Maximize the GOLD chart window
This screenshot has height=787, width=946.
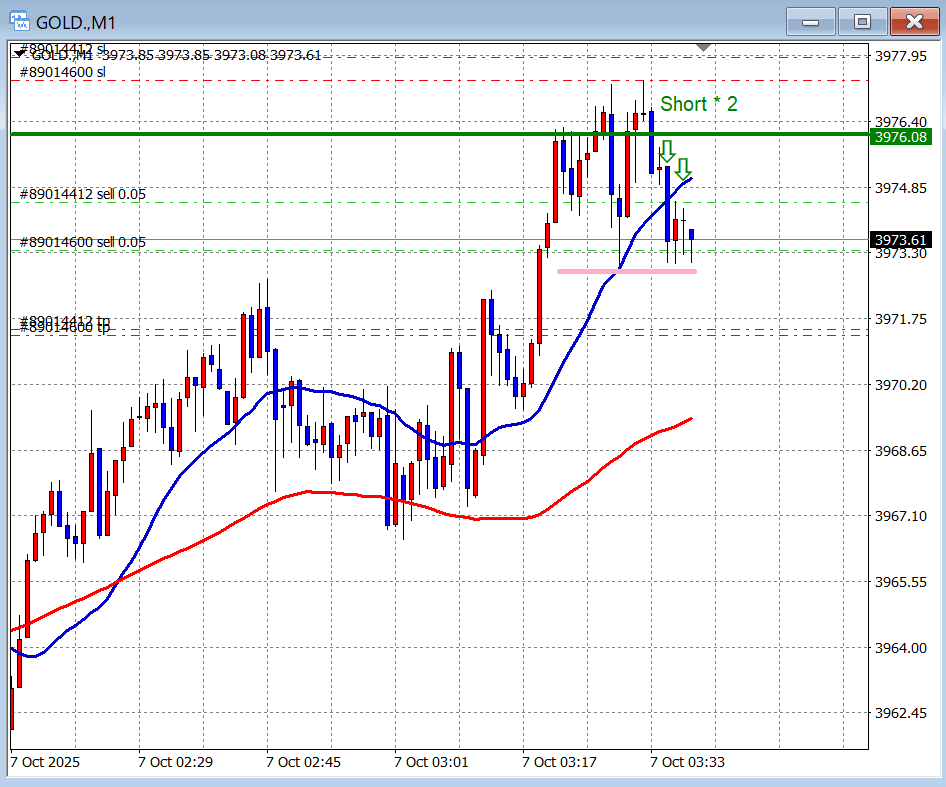point(861,21)
